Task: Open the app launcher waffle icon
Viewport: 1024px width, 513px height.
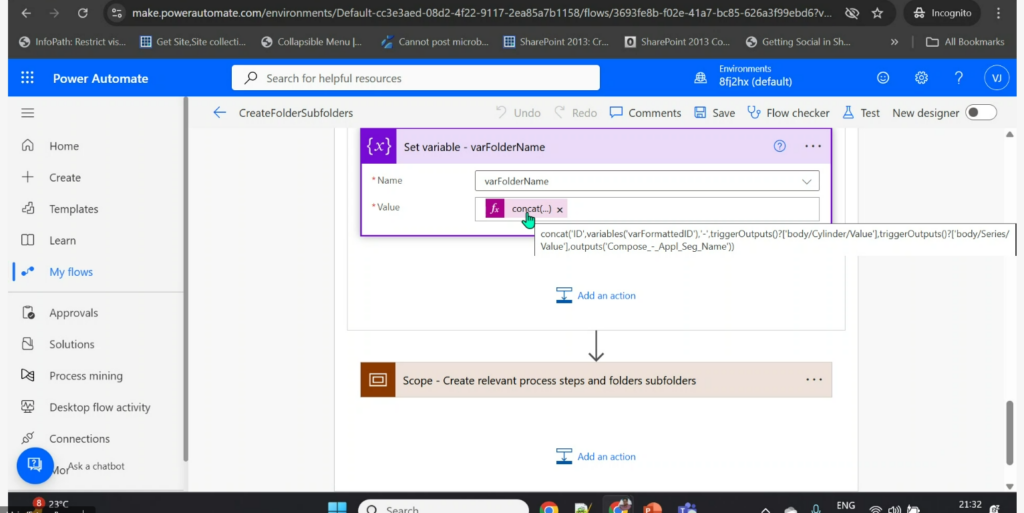Action: (x=27, y=78)
